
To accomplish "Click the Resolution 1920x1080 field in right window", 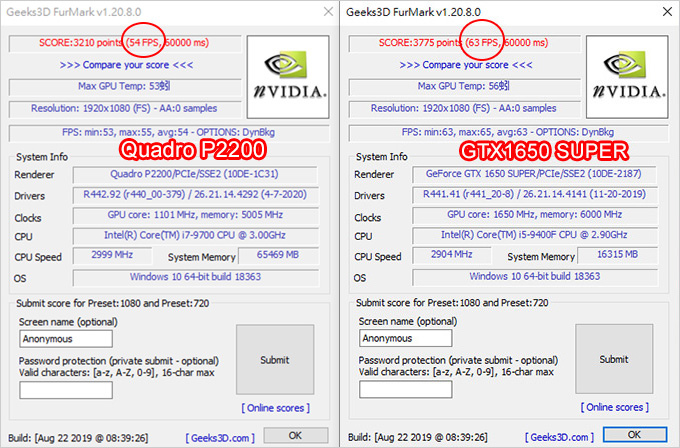I will 464,108.
